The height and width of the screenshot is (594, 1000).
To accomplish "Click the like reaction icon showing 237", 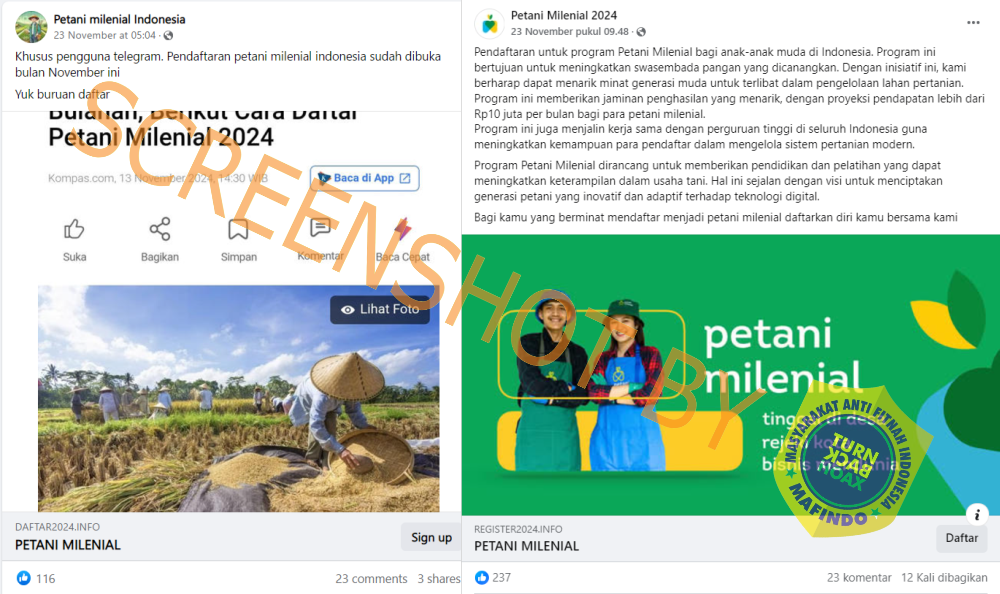I will coord(482,577).
